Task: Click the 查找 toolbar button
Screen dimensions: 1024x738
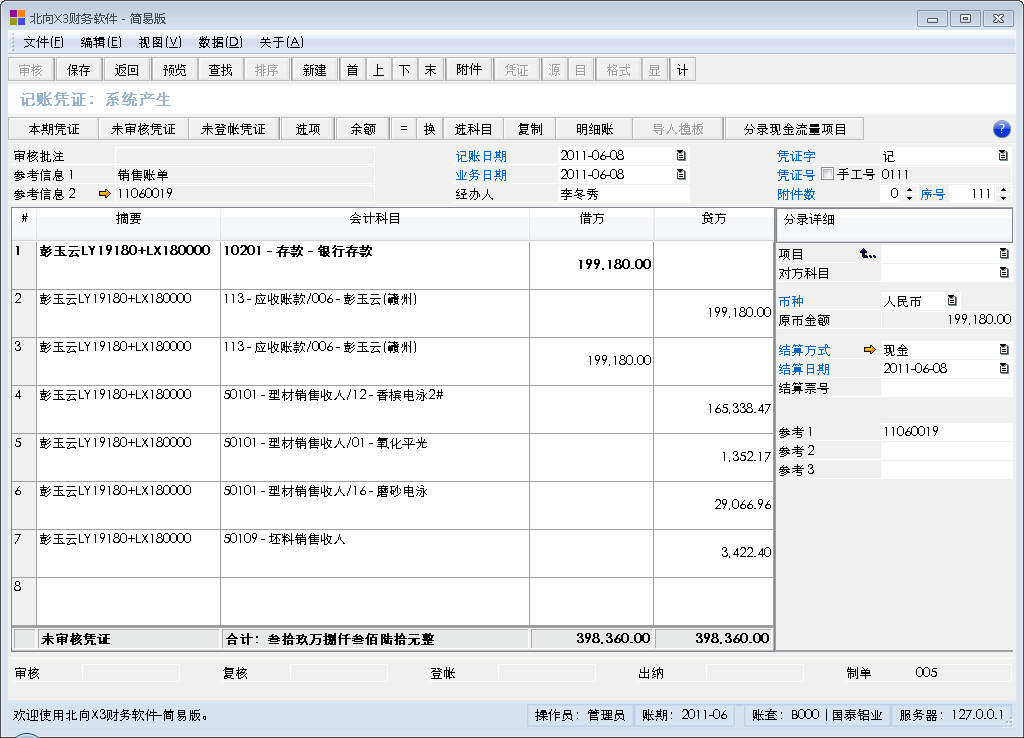Action: (x=221, y=70)
